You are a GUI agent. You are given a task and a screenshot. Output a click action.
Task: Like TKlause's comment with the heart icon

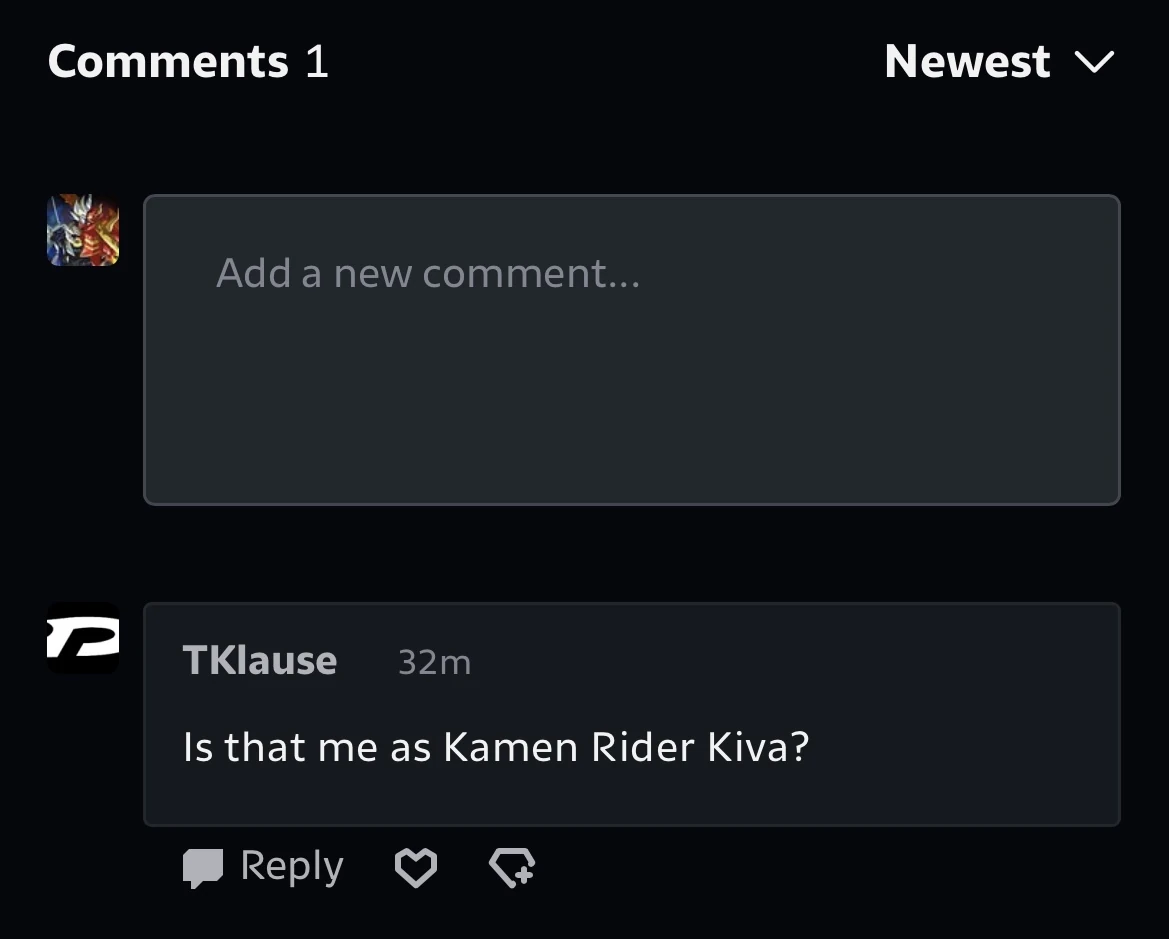click(416, 867)
